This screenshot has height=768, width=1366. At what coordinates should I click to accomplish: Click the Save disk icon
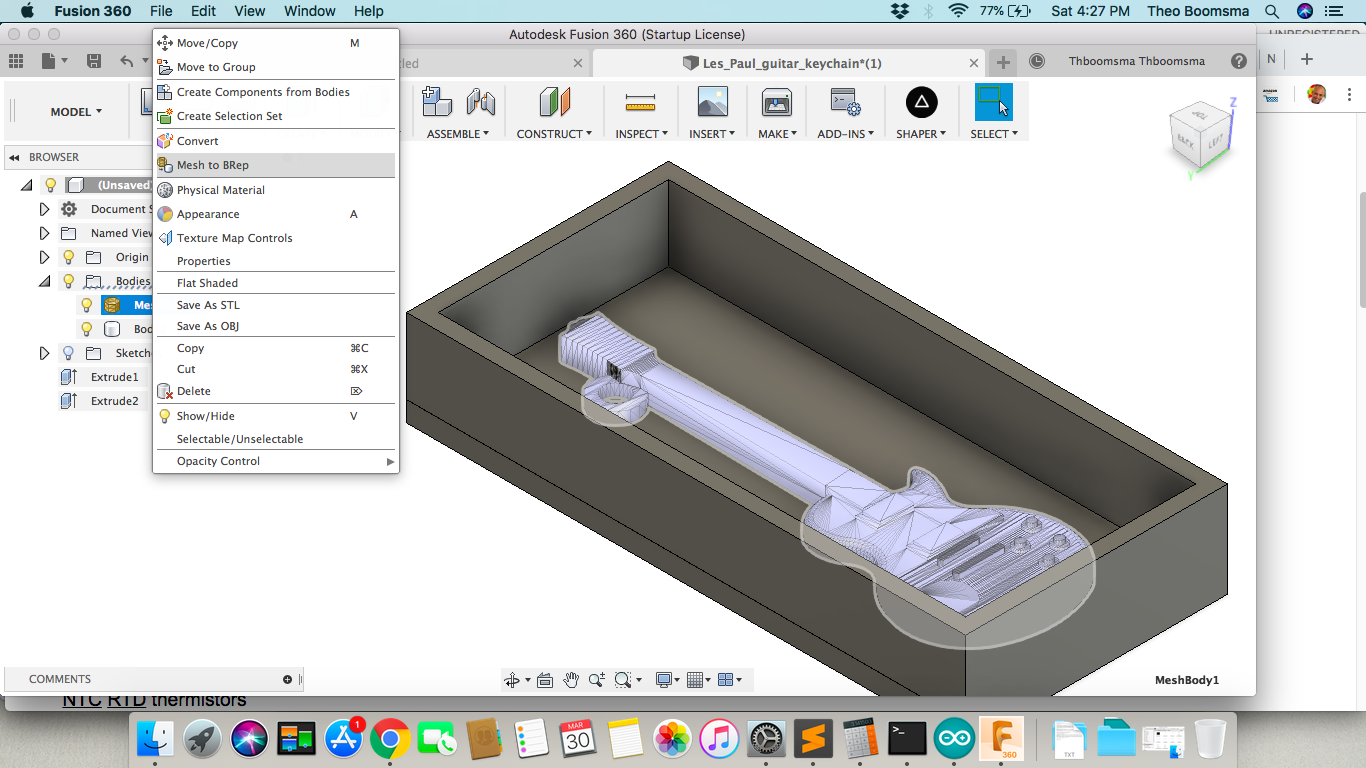(94, 61)
